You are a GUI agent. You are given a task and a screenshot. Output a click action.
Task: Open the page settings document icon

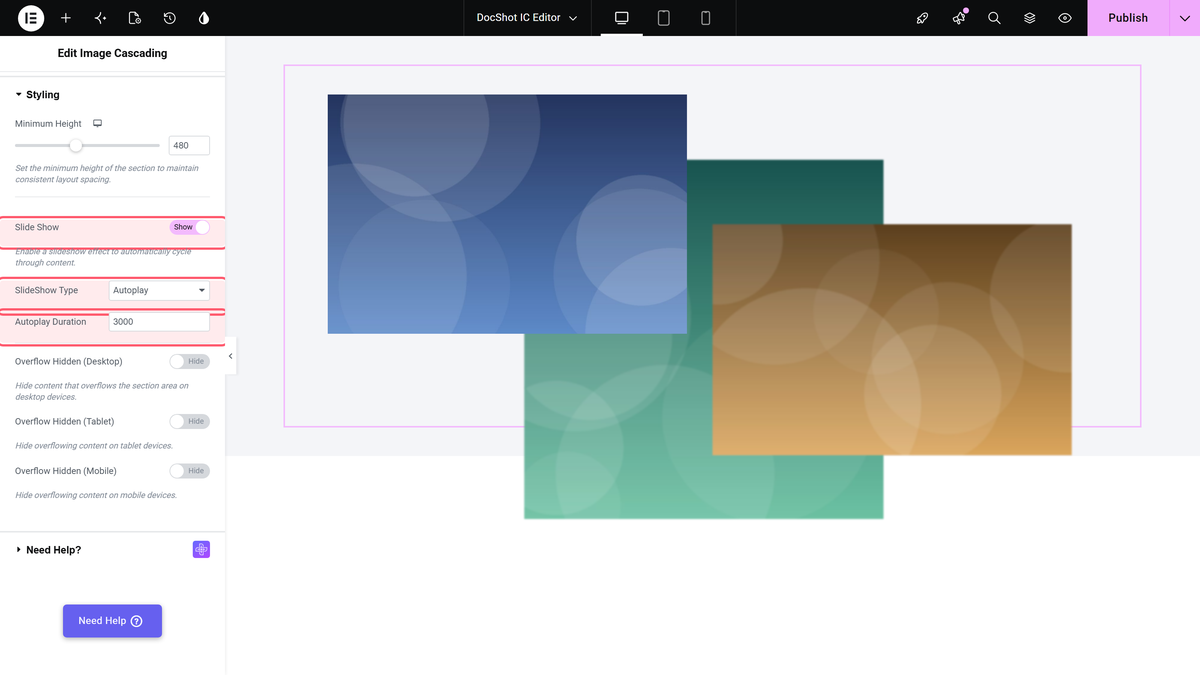135,18
